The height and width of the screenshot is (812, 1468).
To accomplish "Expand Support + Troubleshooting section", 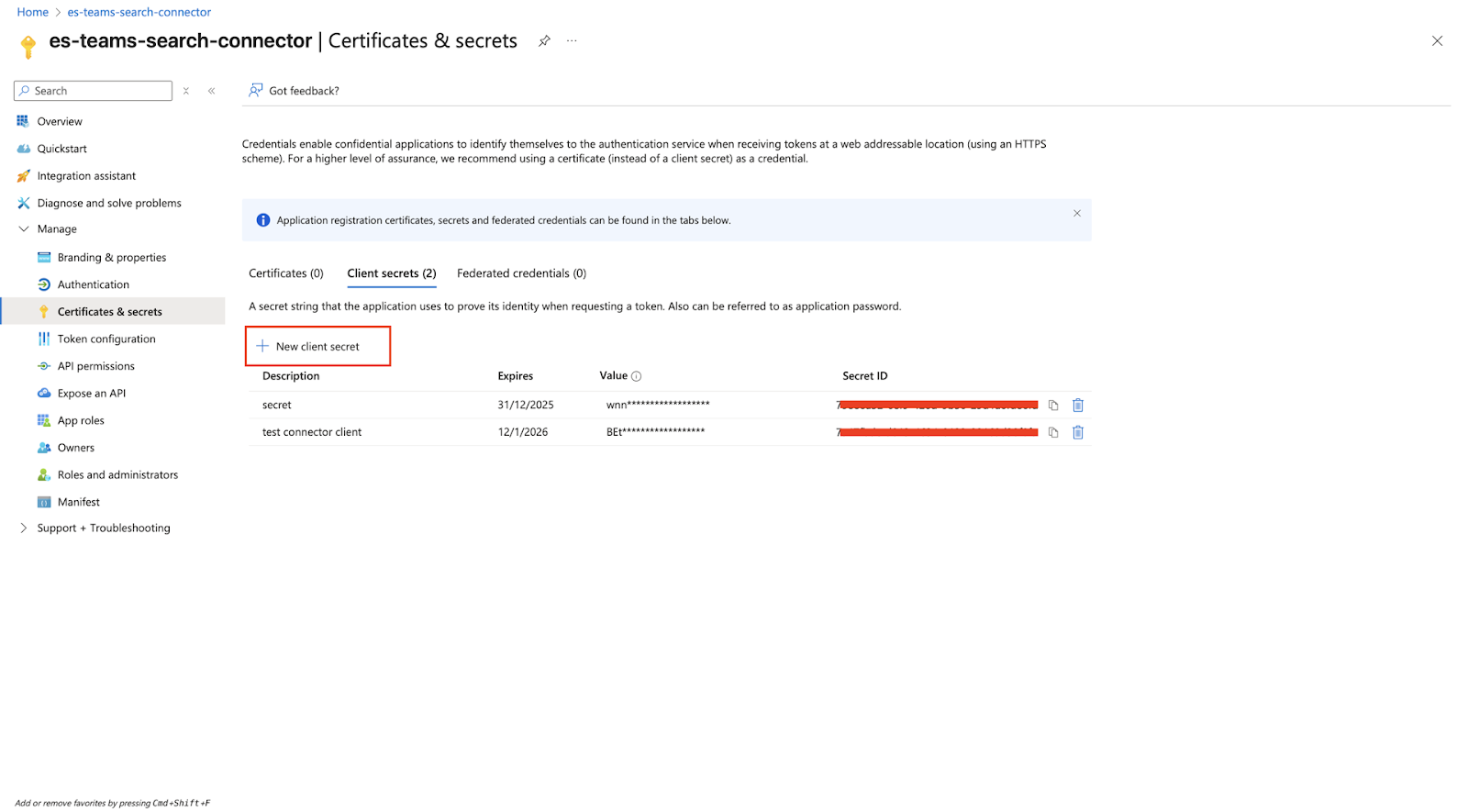I will tap(24, 528).
